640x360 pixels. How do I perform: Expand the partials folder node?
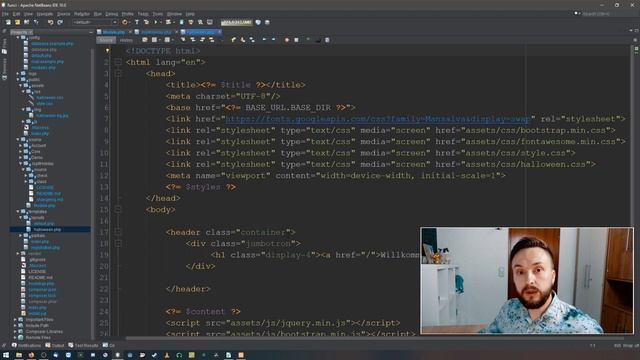coord(20,236)
